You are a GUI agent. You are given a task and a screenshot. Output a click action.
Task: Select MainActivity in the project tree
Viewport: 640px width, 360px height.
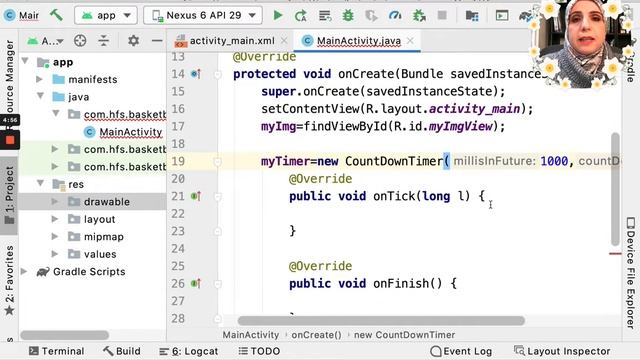[x=131, y=132]
